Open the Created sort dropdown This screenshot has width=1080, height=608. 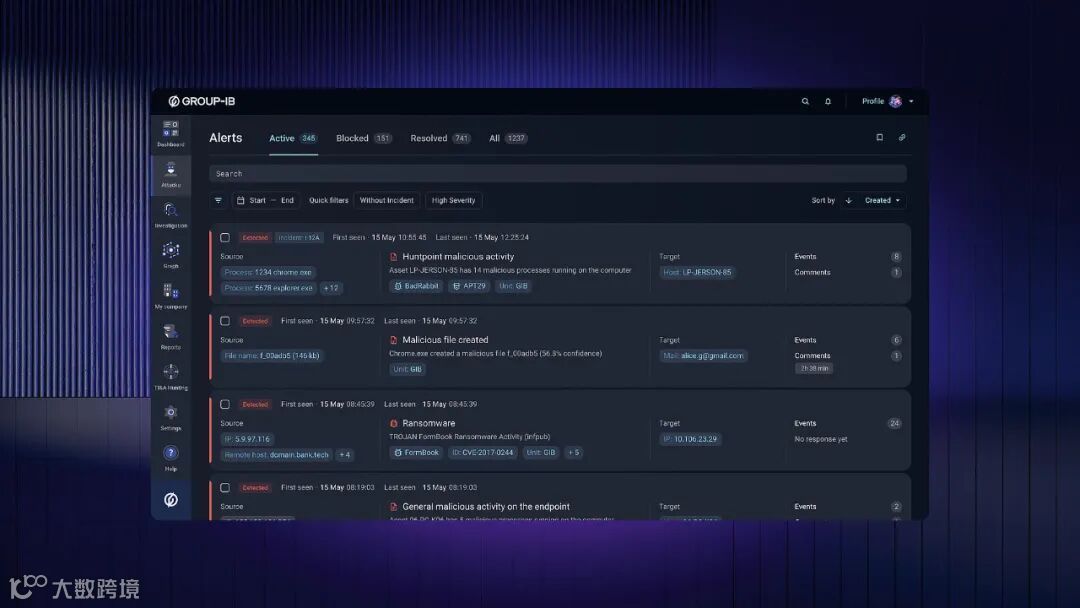point(882,200)
